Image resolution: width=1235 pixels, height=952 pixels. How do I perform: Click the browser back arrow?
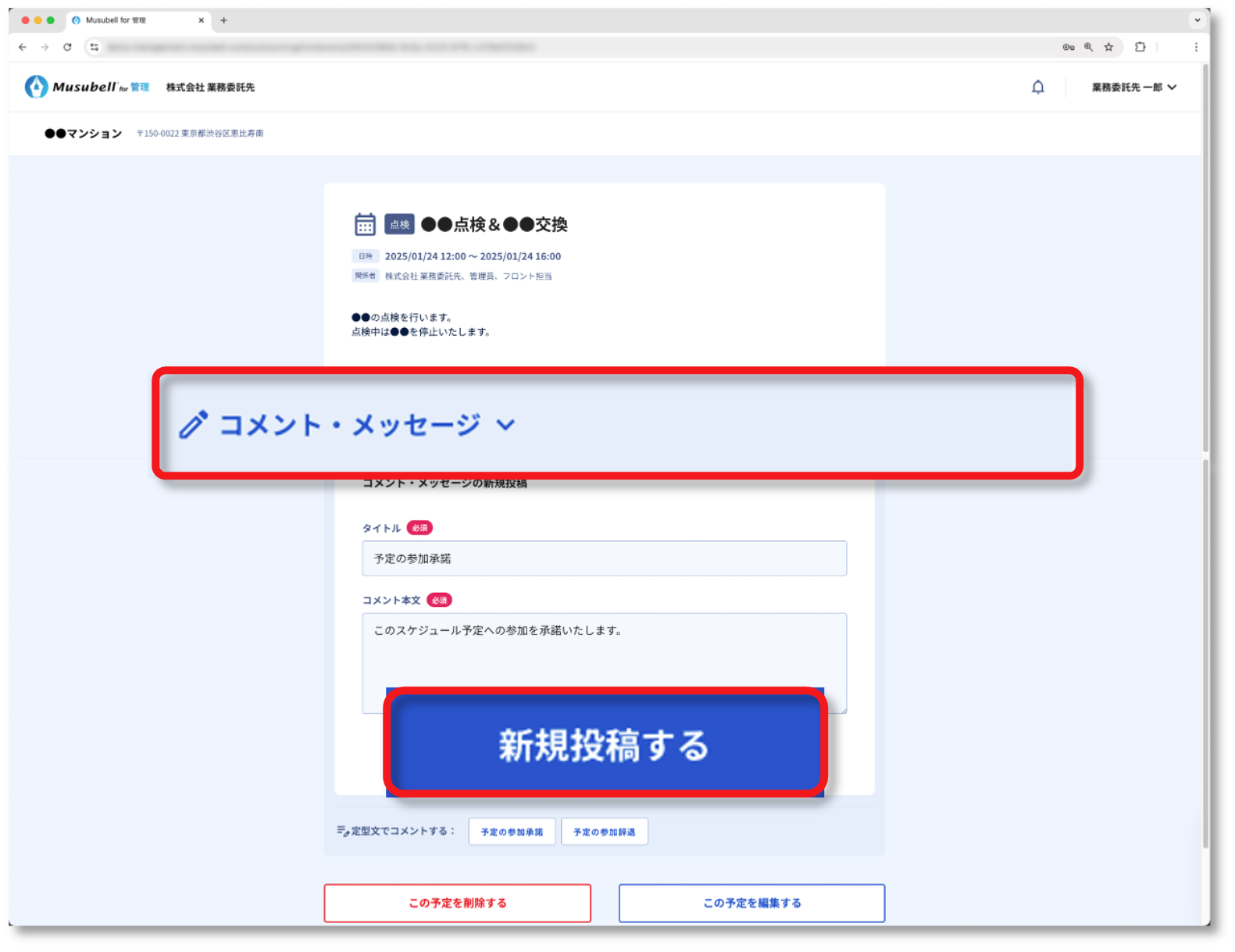point(23,47)
